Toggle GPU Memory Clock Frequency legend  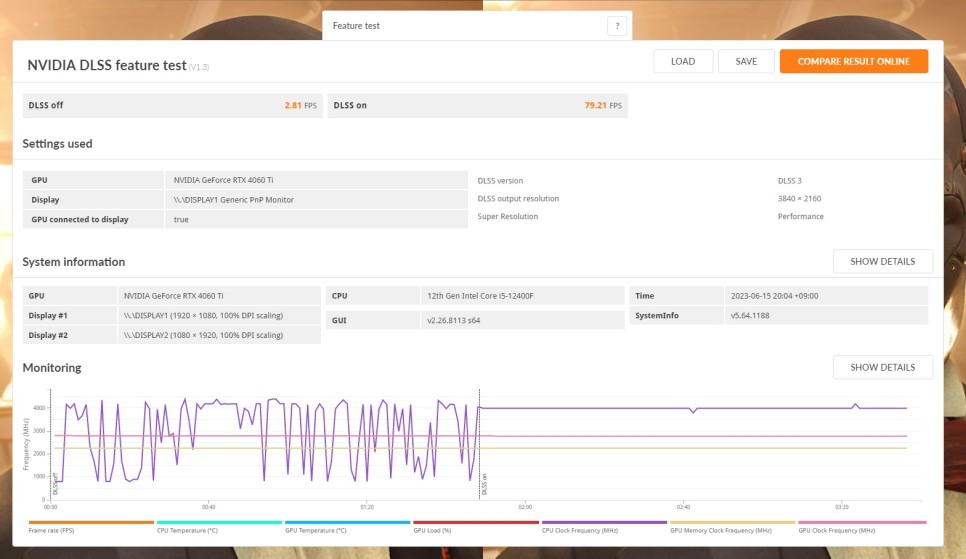pos(733,526)
